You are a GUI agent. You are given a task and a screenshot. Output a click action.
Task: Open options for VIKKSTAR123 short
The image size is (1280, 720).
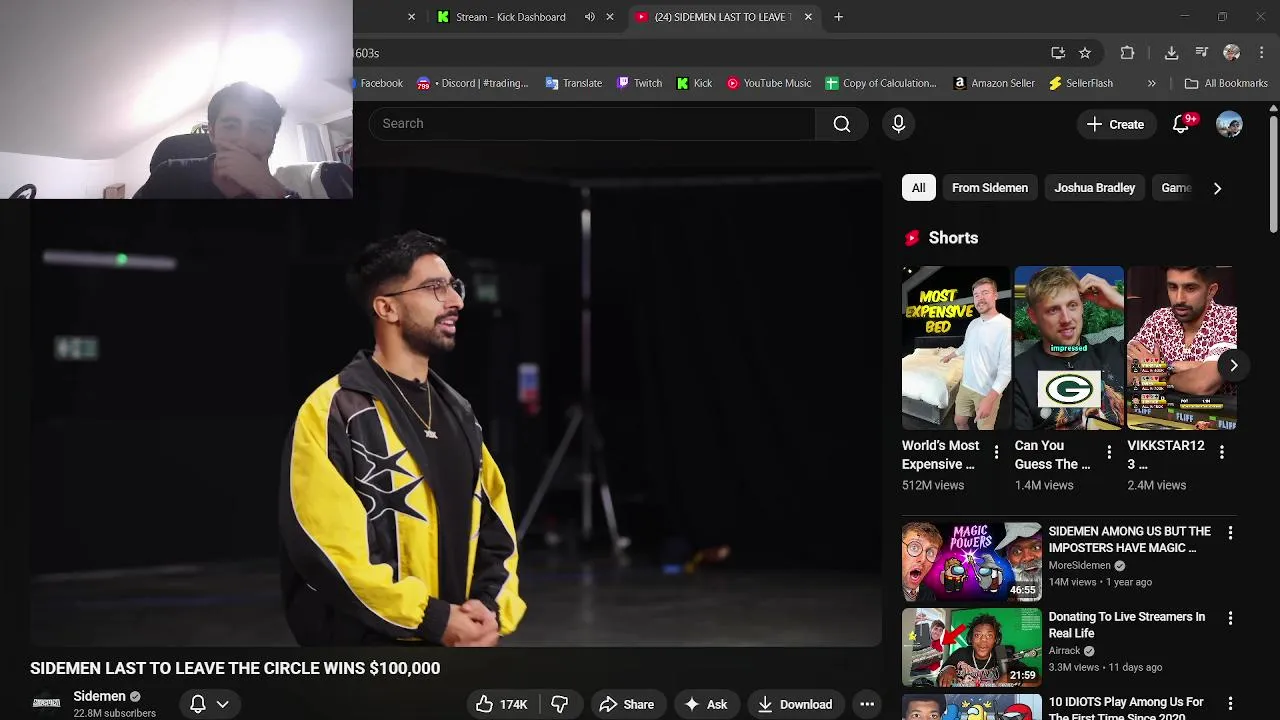[1221, 453]
